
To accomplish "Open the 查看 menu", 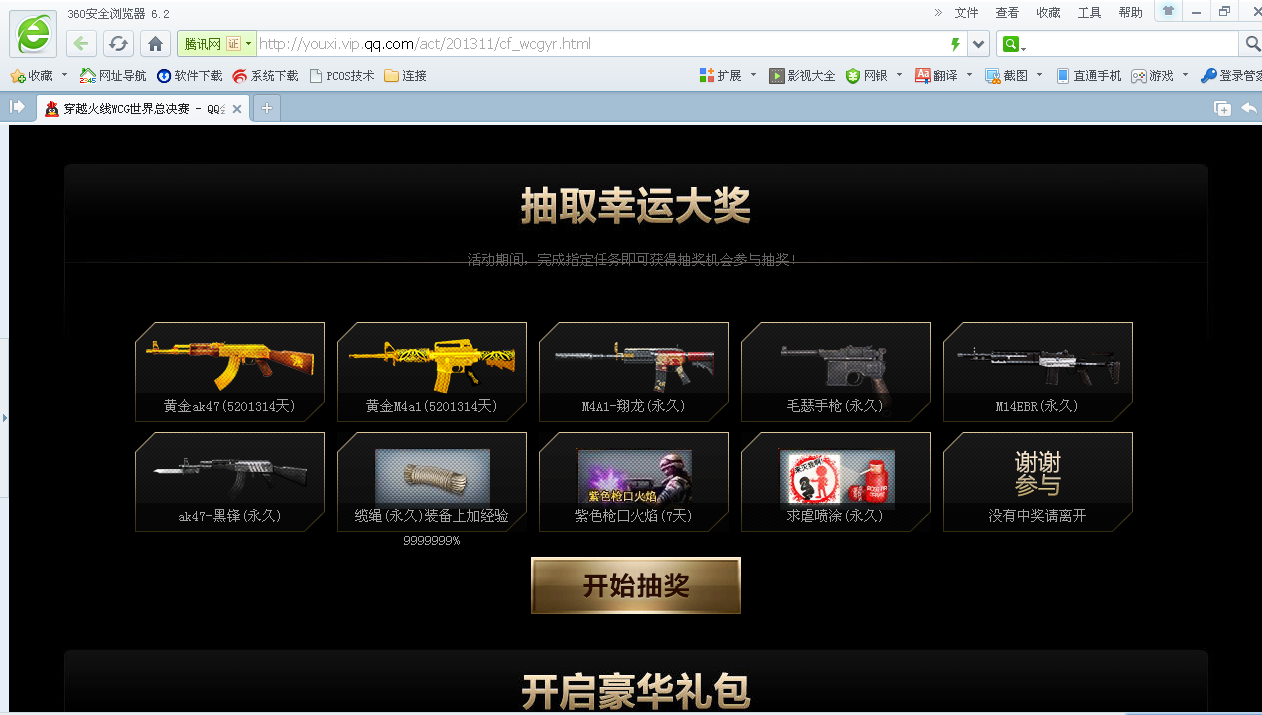I will click(1007, 13).
